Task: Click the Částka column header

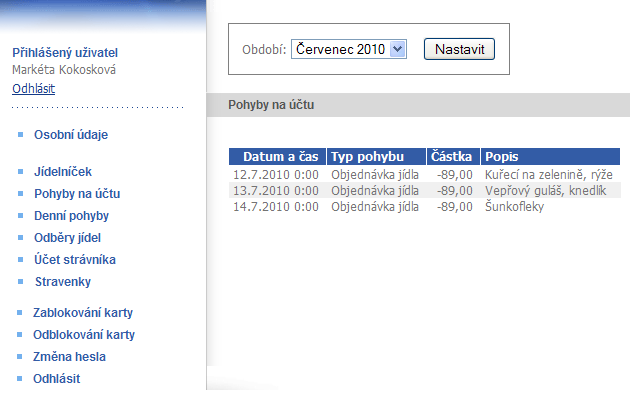Action: pos(453,157)
